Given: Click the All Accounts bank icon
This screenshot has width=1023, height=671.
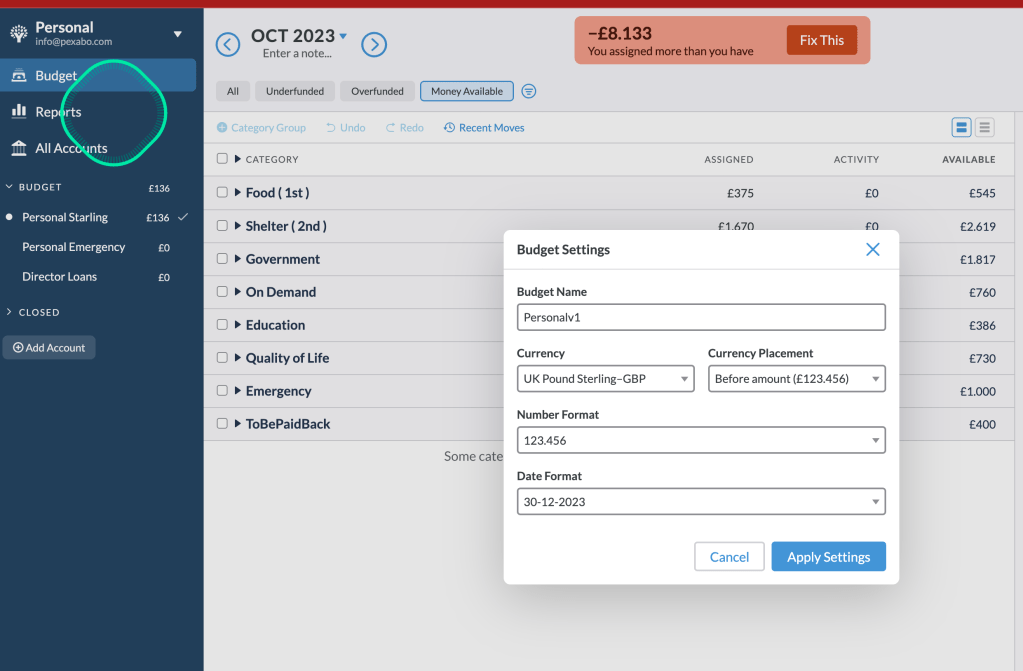Looking at the screenshot, I should [x=19, y=148].
